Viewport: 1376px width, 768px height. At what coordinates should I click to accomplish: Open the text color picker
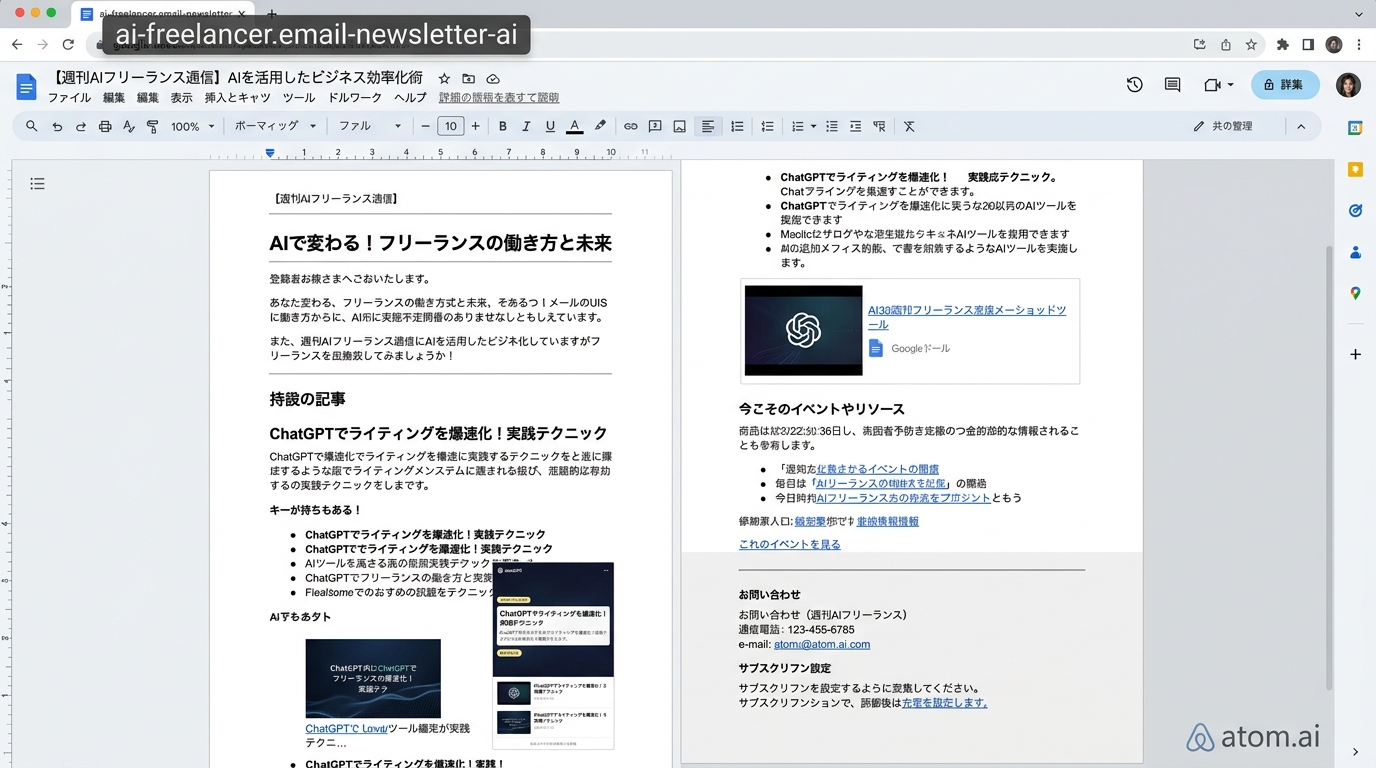pos(574,127)
